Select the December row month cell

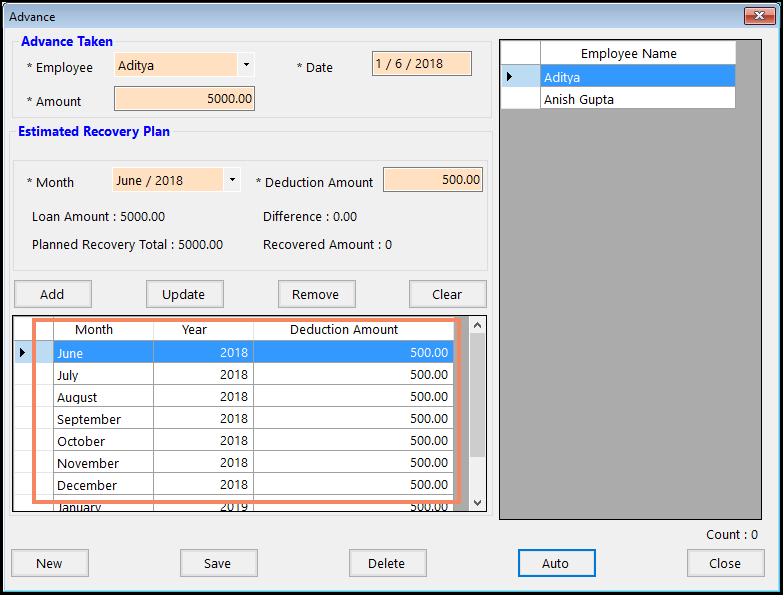[103, 484]
